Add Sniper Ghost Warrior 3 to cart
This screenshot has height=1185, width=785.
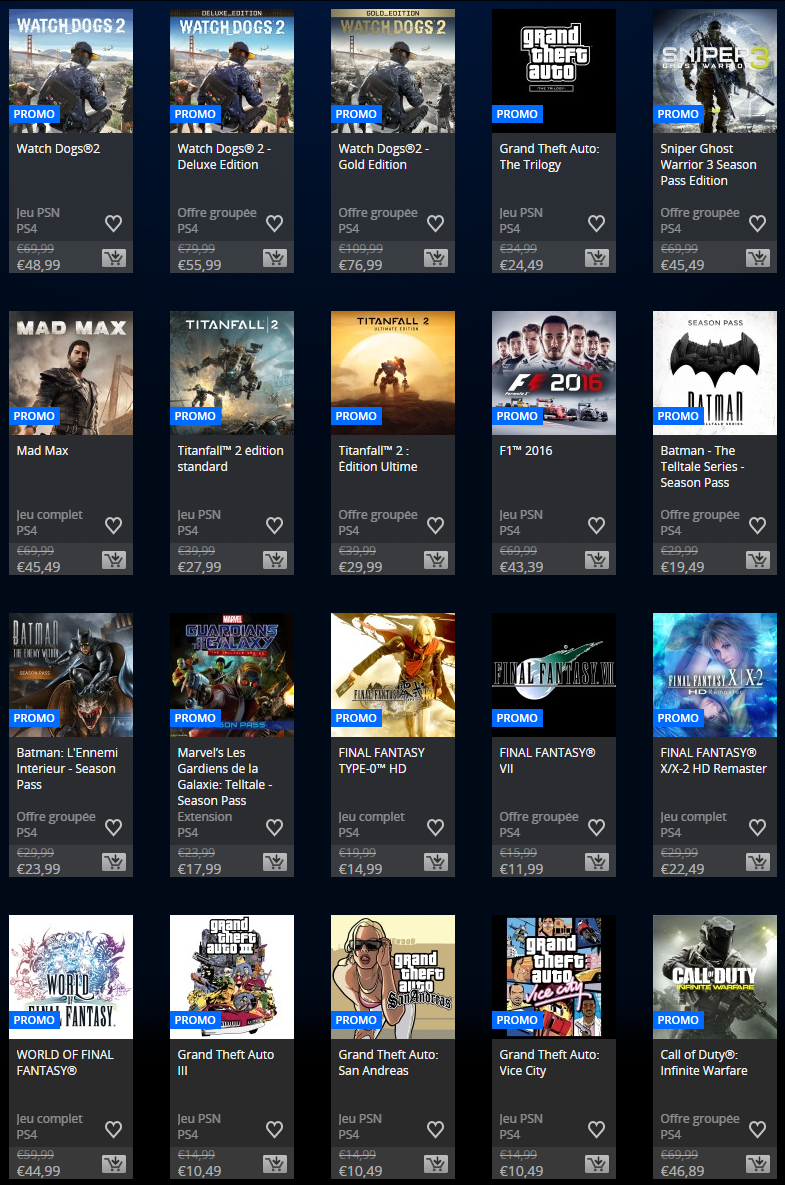click(x=757, y=258)
